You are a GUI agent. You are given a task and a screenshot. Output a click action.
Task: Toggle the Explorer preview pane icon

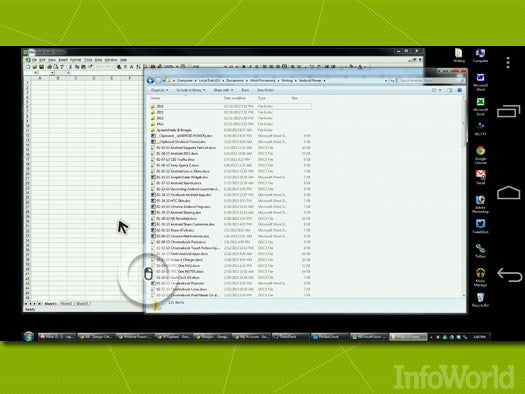[x=449, y=90]
